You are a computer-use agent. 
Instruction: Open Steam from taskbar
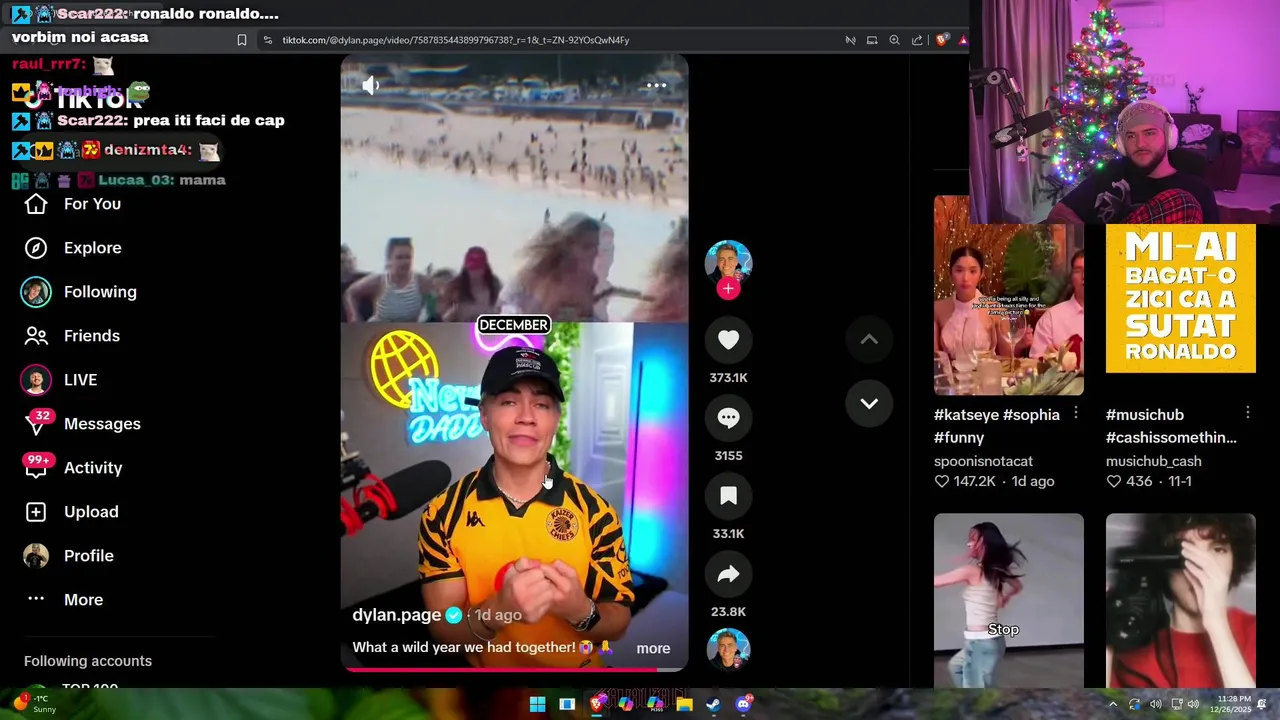(713, 704)
